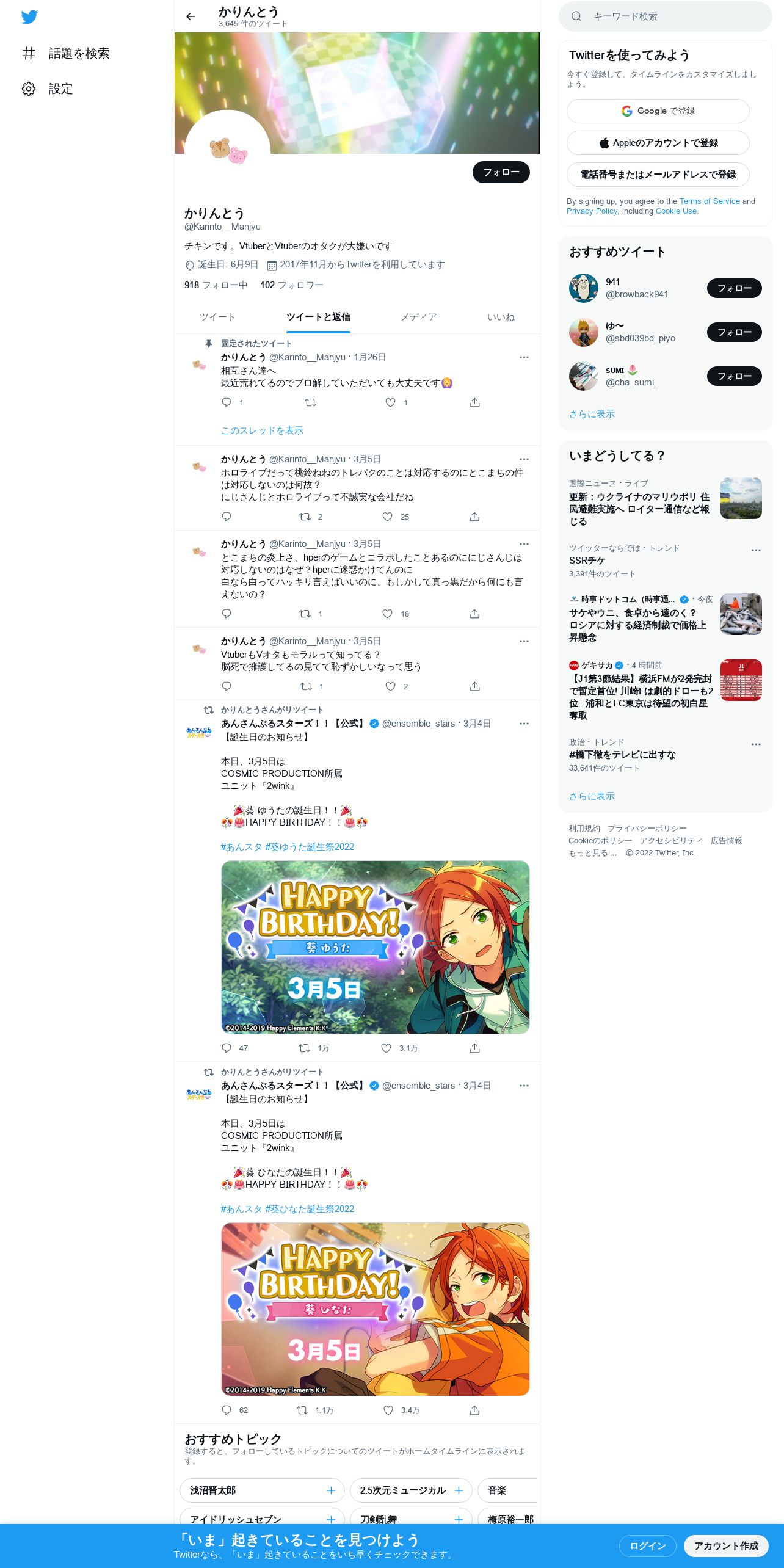Open 設定 settings page

click(x=48, y=89)
